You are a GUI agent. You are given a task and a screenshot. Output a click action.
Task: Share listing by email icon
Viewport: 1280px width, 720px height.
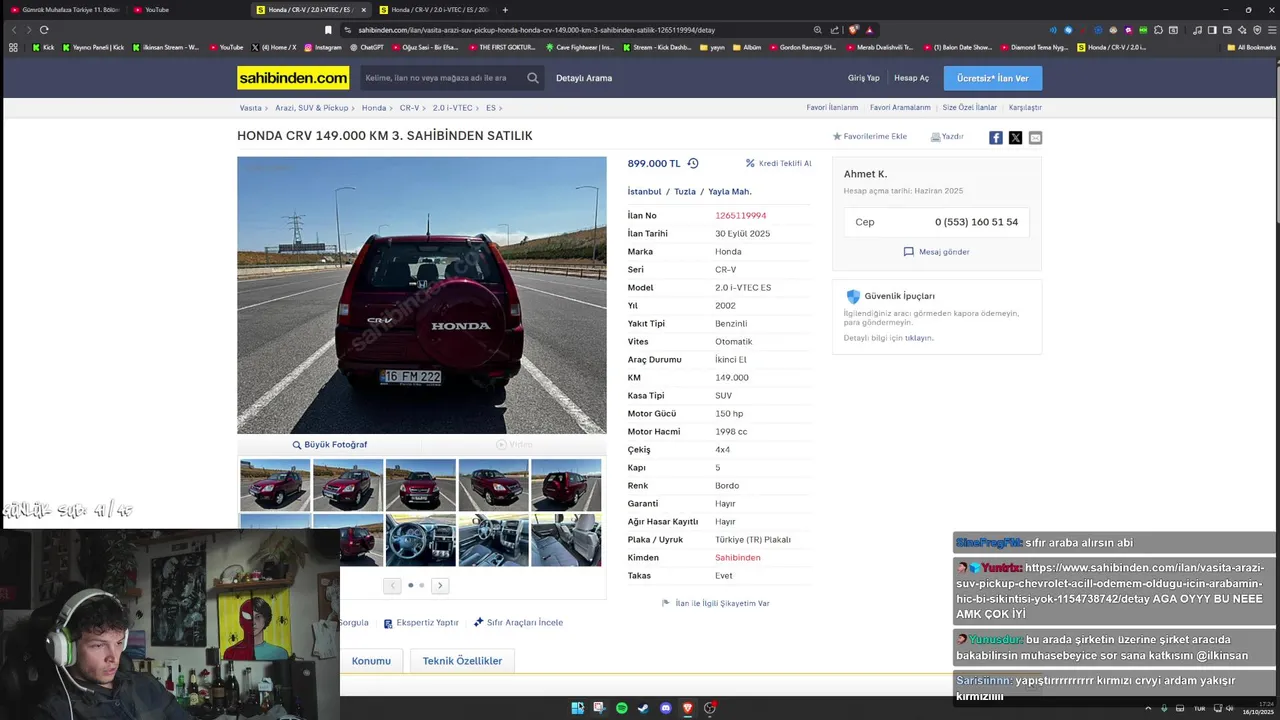pyautogui.click(x=1035, y=138)
